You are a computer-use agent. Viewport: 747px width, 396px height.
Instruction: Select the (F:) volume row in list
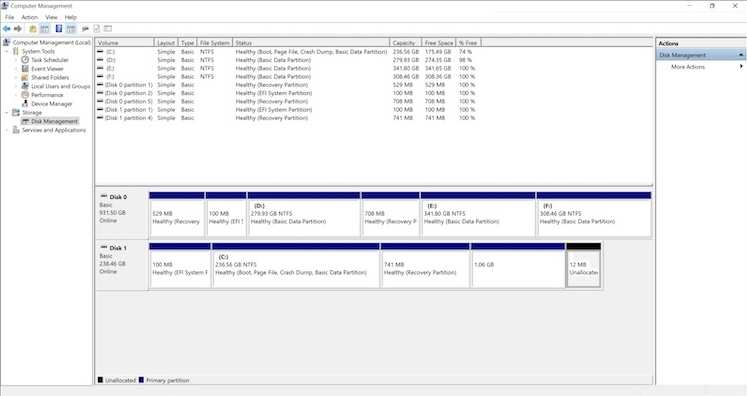point(288,76)
